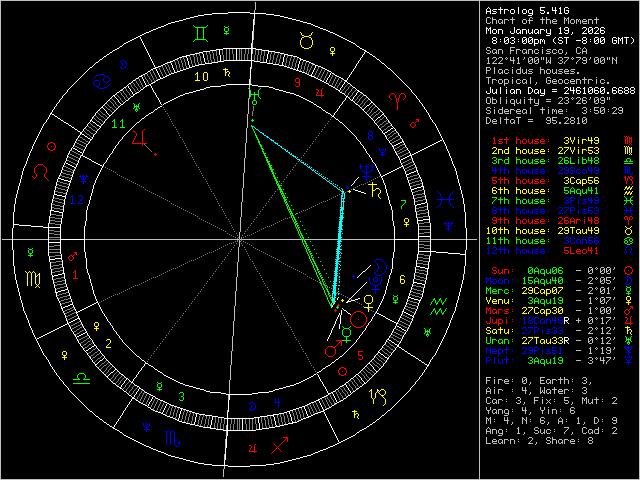Select the large blue Pluto glyph in chart
Screen dimensions: 640x480
tap(375, 284)
